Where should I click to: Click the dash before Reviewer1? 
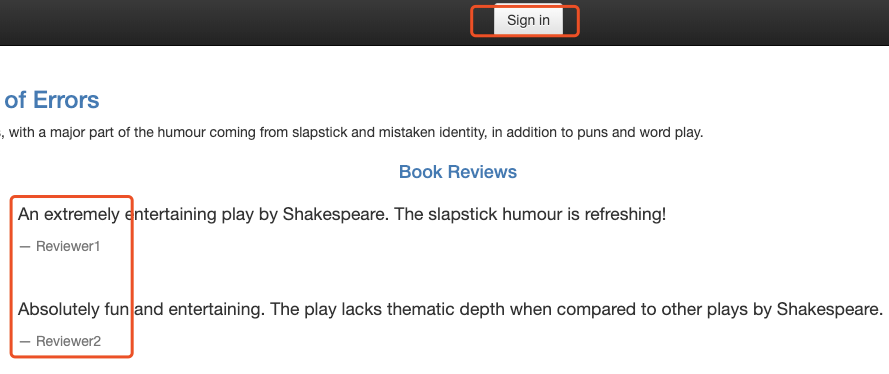tap(24, 246)
